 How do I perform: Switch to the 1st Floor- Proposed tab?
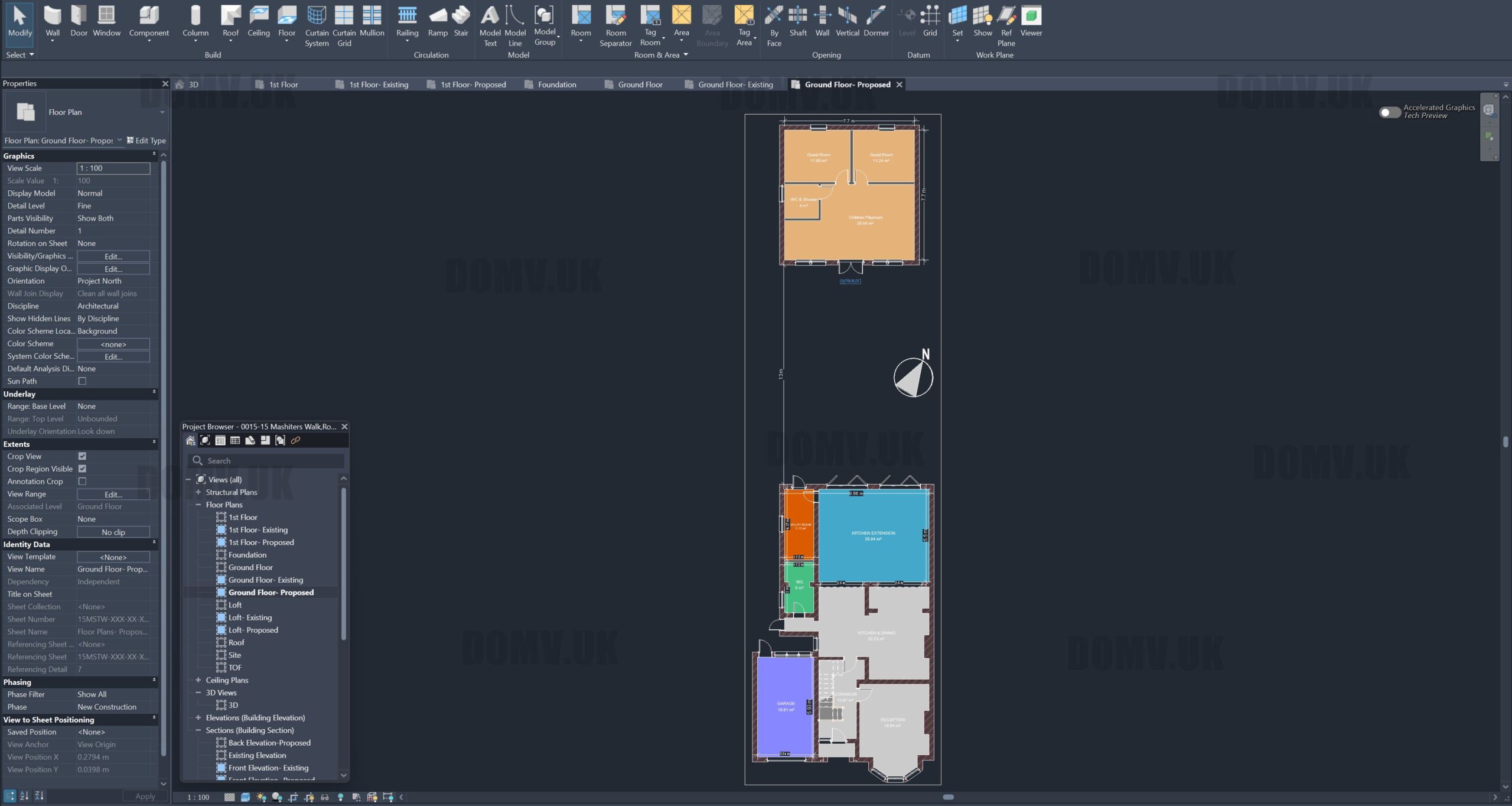472,84
